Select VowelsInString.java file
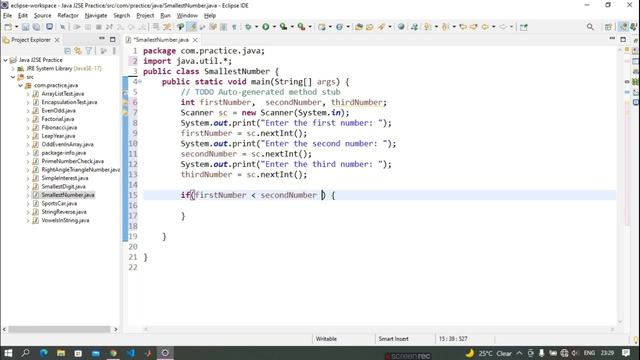Image resolution: width=640 pixels, height=360 pixels. pos(65,220)
